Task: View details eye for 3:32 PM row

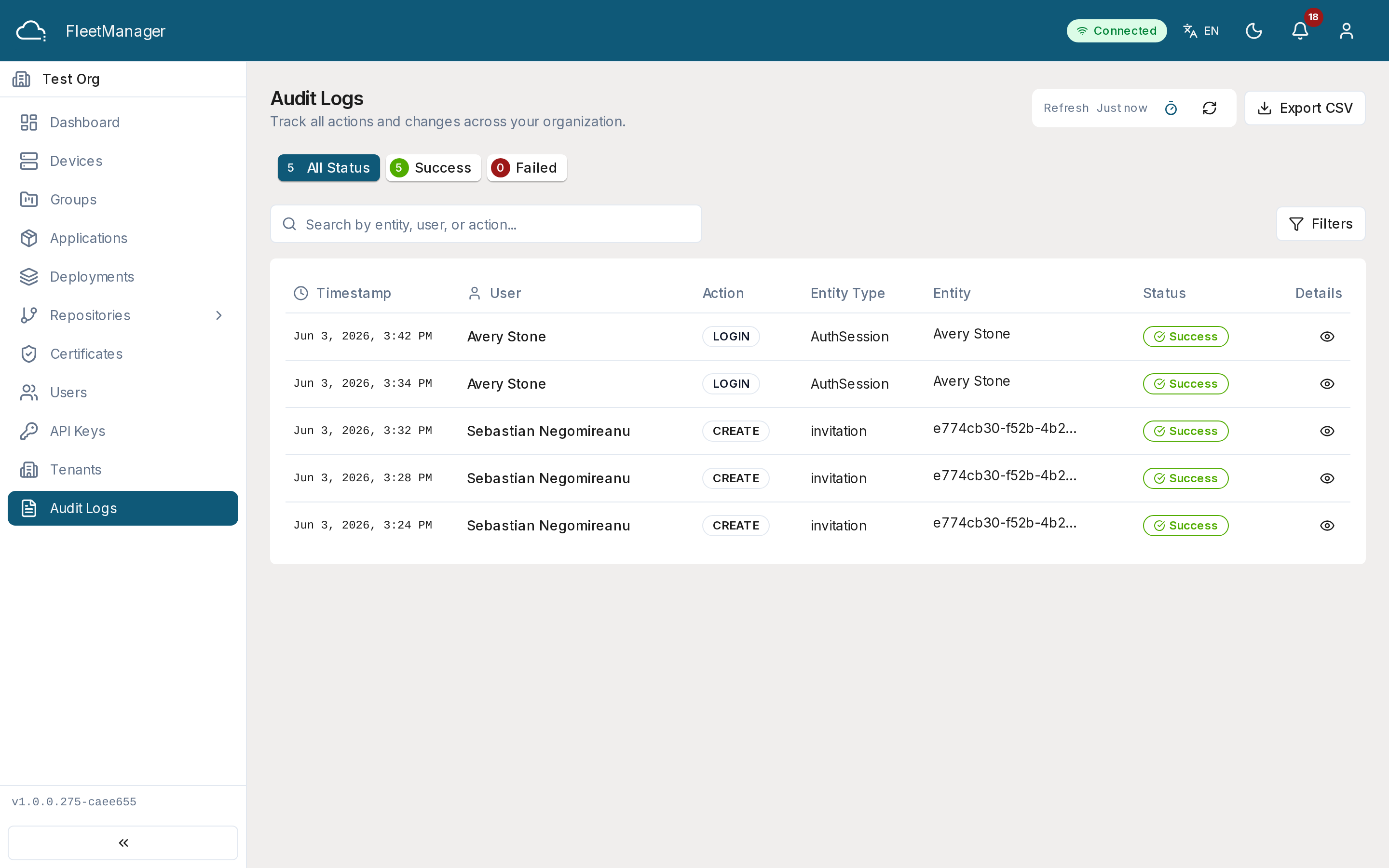Action: [1327, 431]
